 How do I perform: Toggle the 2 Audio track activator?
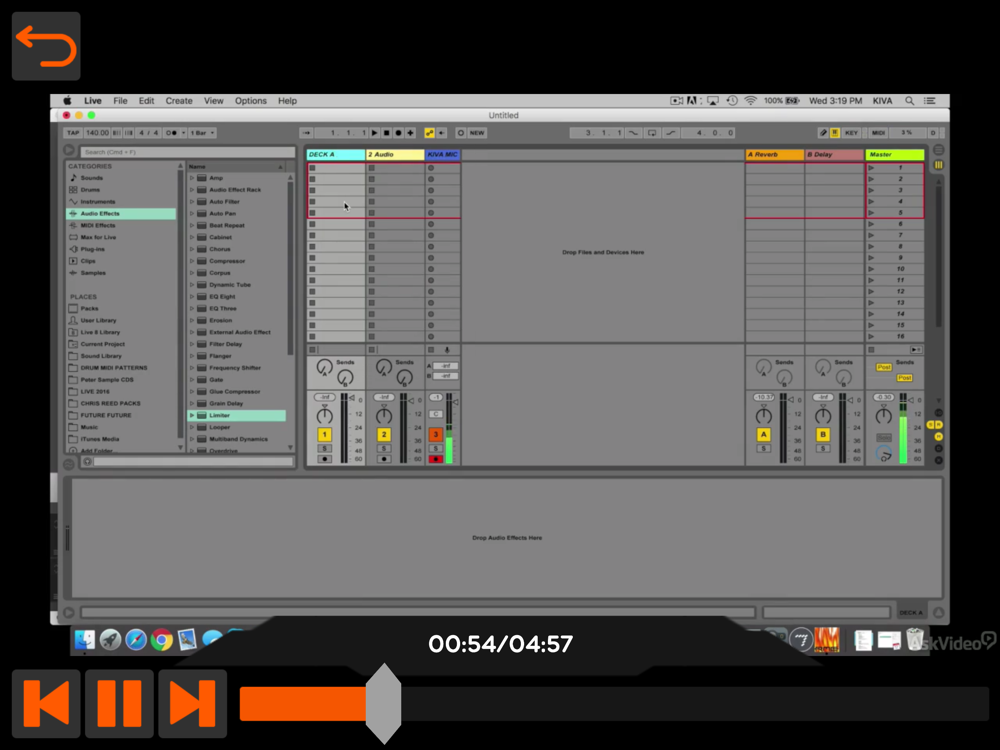pos(383,435)
